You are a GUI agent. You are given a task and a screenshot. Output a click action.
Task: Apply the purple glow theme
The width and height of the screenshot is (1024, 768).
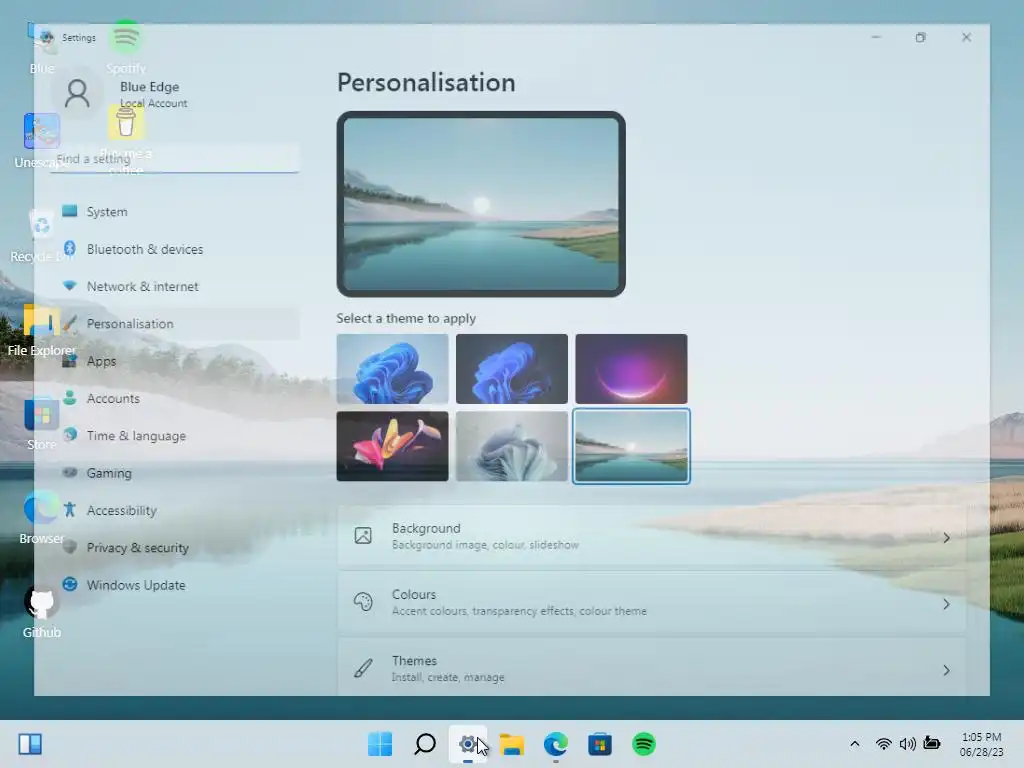[631, 369]
